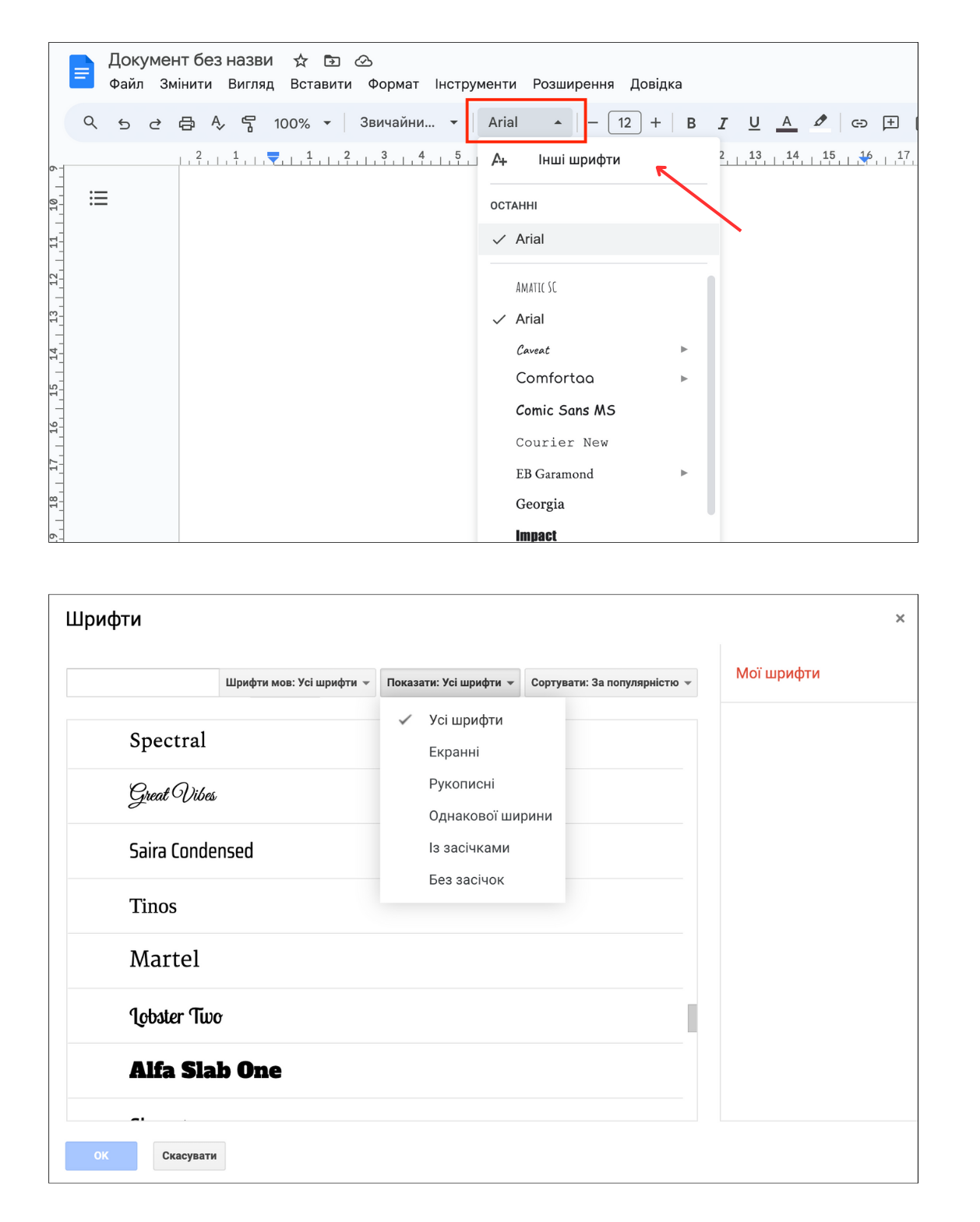The image size is (980, 1222).
Task: Show document outline list icon
Action: pyautogui.click(x=98, y=198)
